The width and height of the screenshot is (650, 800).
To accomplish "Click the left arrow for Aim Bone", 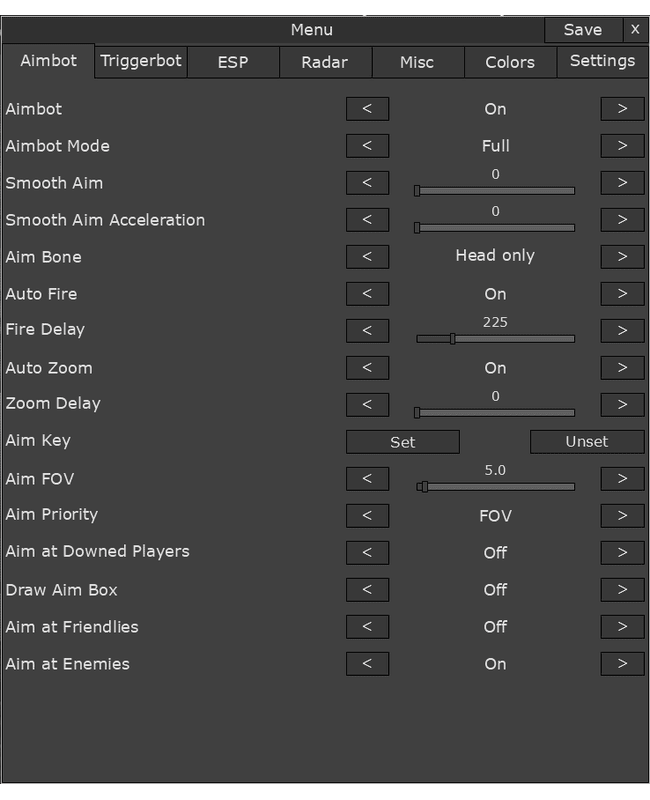I will (x=367, y=257).
